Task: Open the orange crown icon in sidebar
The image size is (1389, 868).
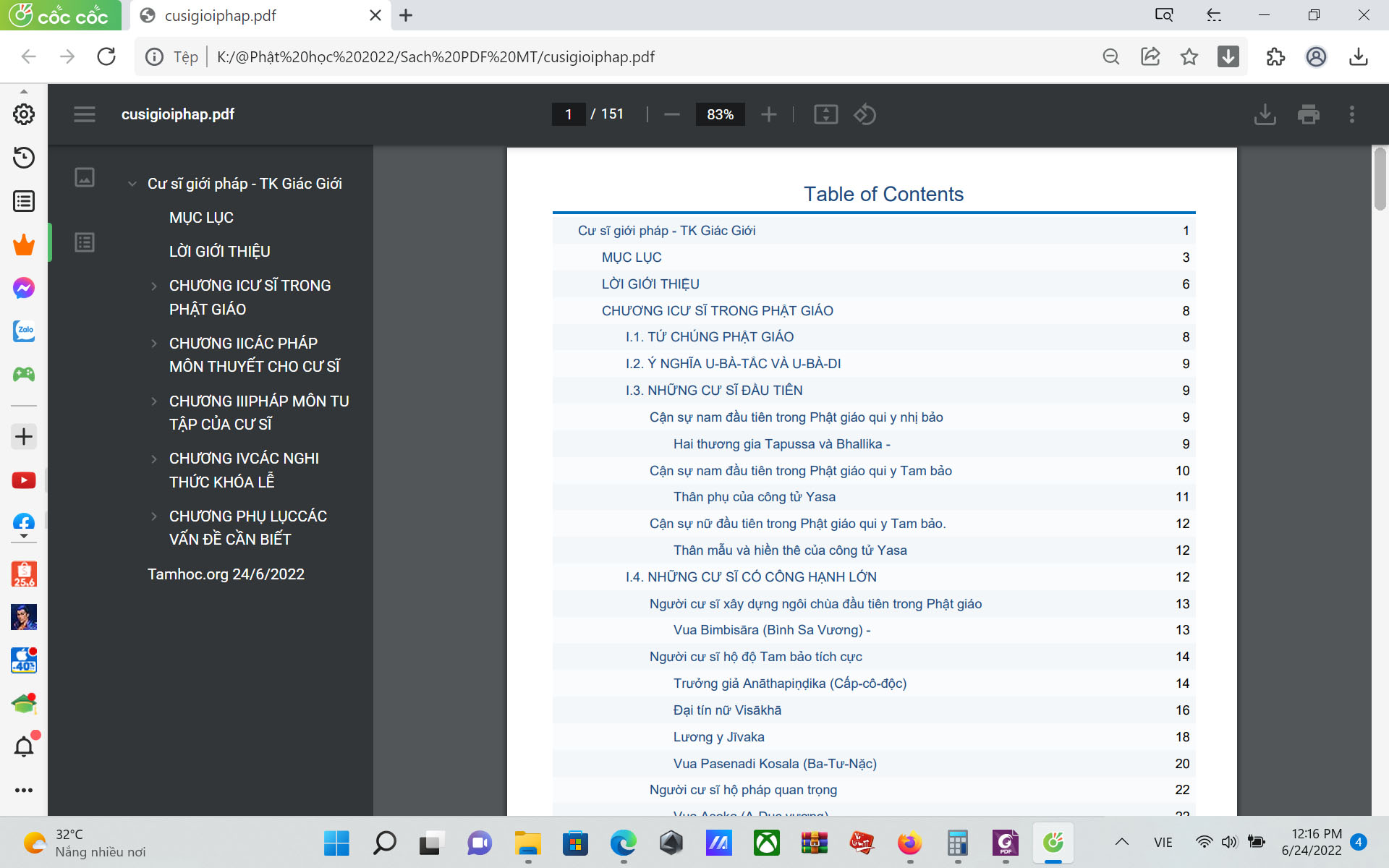Action: click(24, 244)
